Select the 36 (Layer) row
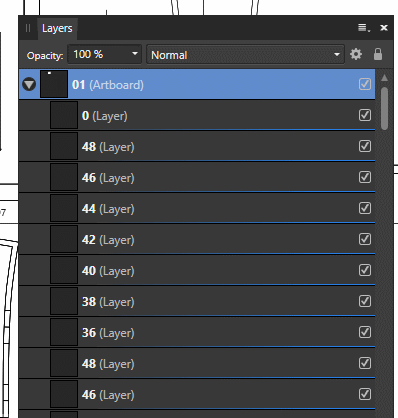 coord(197,332)
